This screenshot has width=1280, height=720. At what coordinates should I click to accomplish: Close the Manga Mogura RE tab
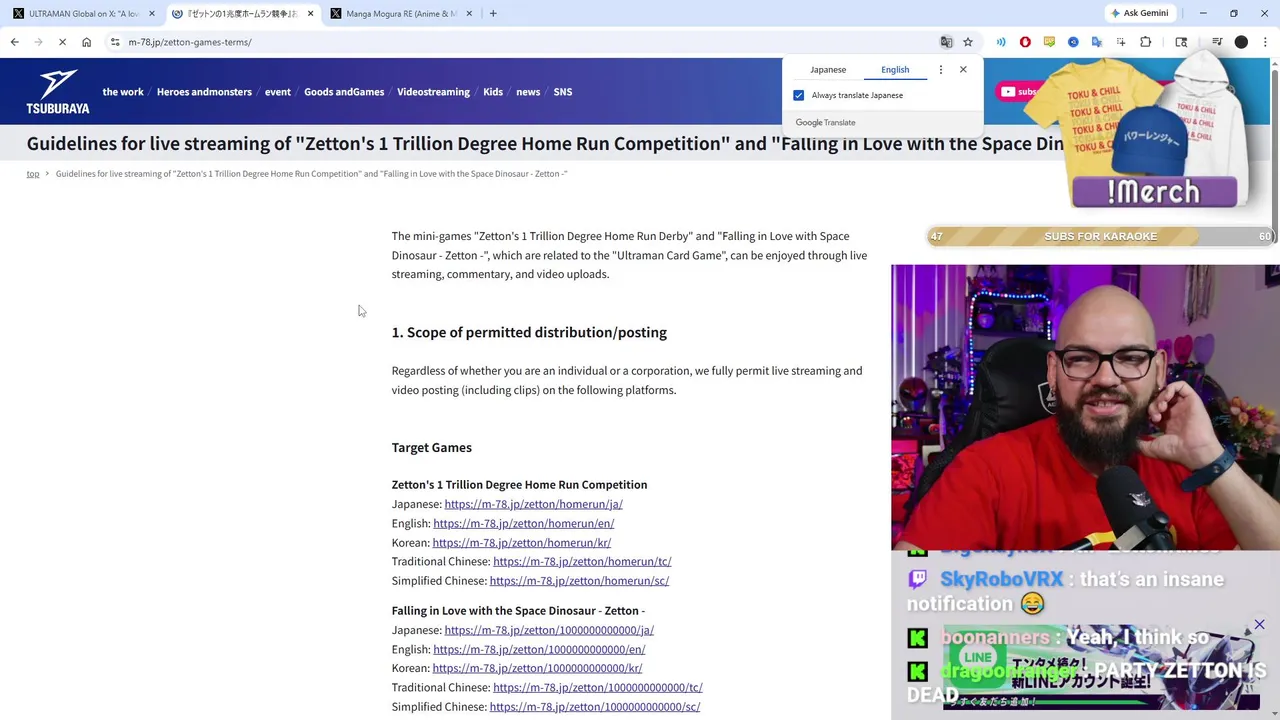coord(469,13)
